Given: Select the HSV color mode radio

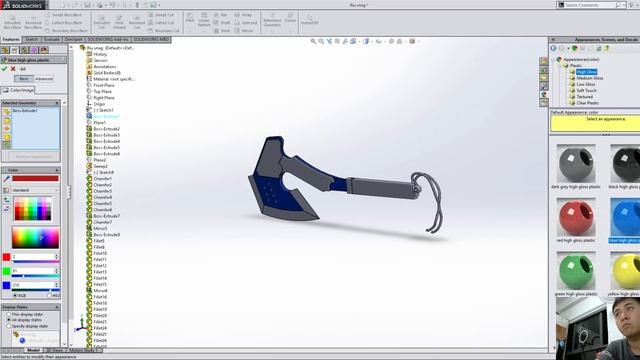Looking at the screenshot, I should (x=49, y=295).
